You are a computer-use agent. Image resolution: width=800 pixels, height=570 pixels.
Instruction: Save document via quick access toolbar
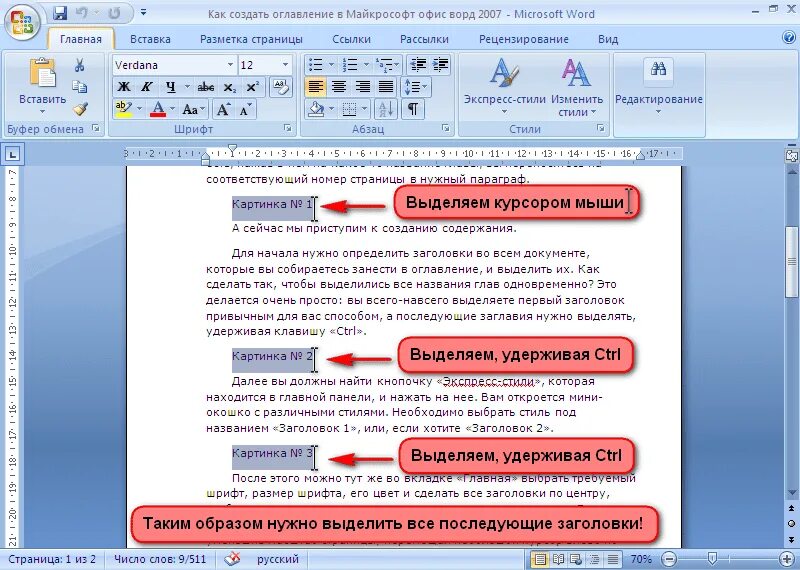60,13
